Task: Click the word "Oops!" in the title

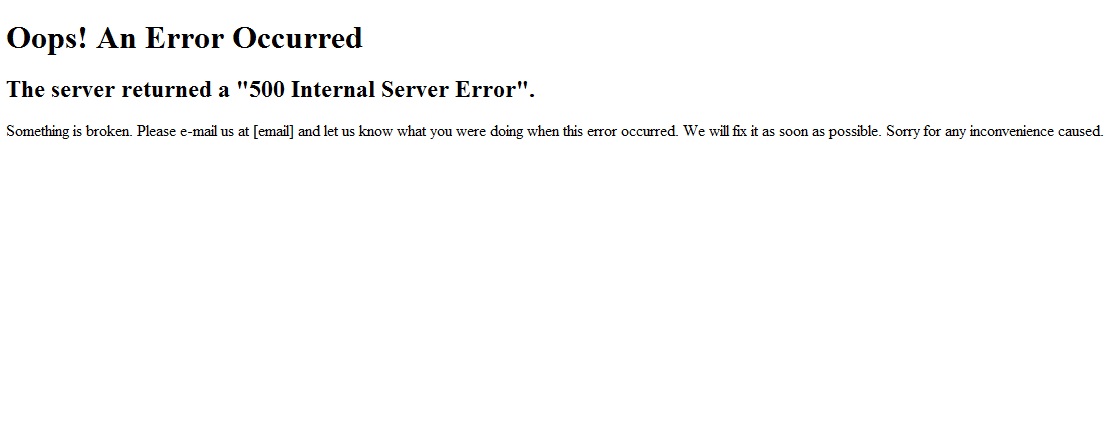Action: coord(47,39)
